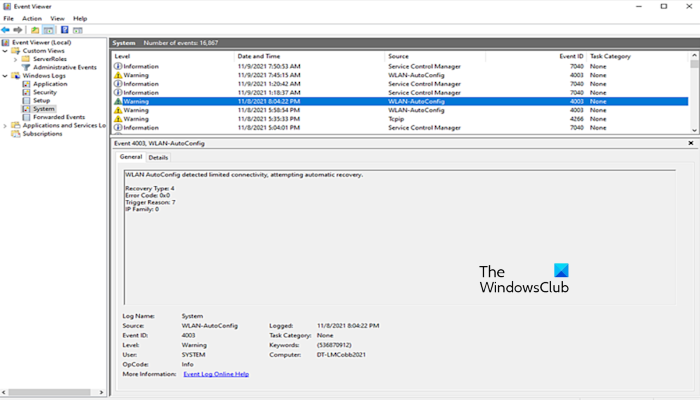This screenshot has height=400, width=700.
Task: Sort events by Event ID column
Action: (571, 56)
